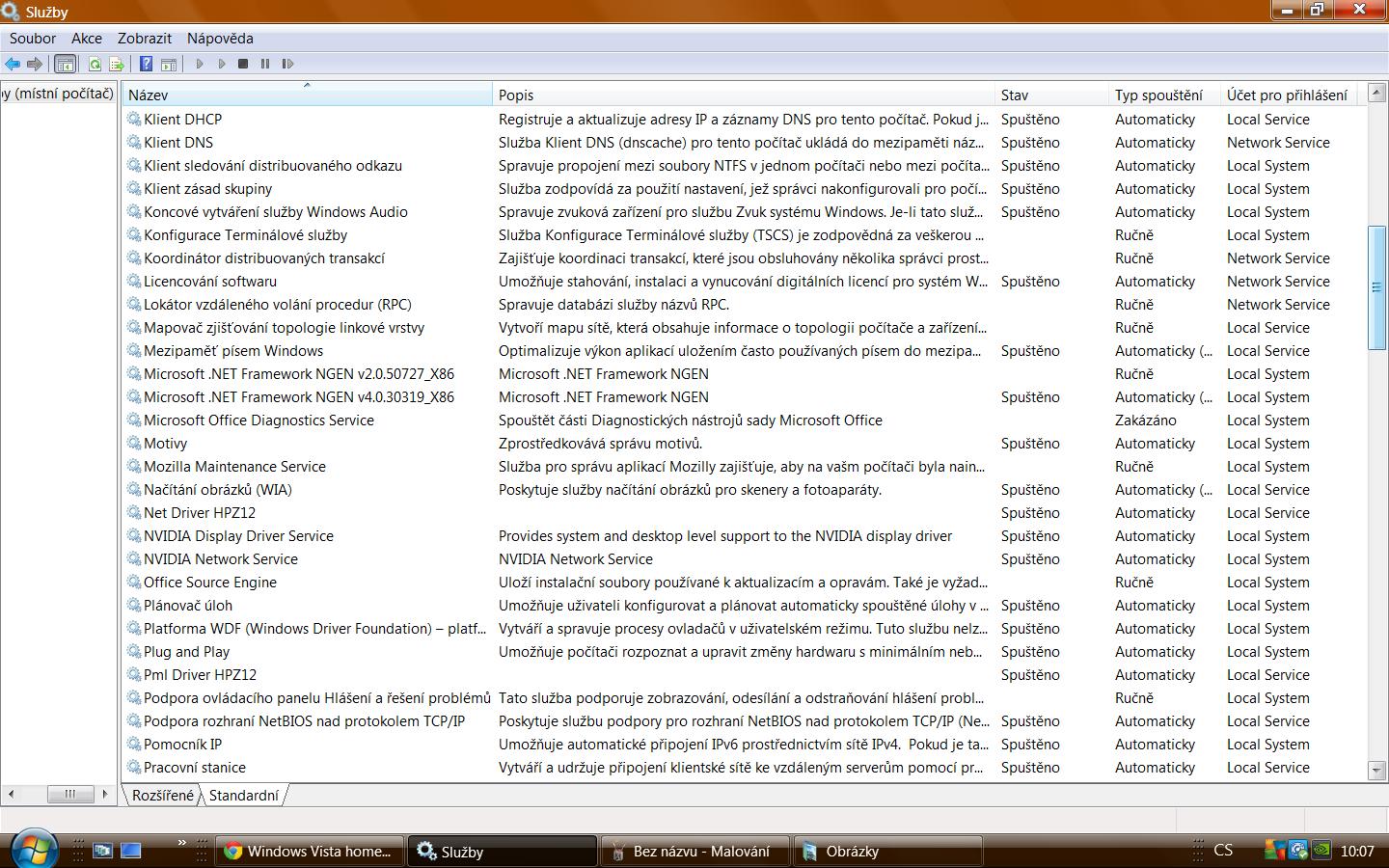
Task: Click the gear icon beside Klient DNS
Action: point(134,143)
